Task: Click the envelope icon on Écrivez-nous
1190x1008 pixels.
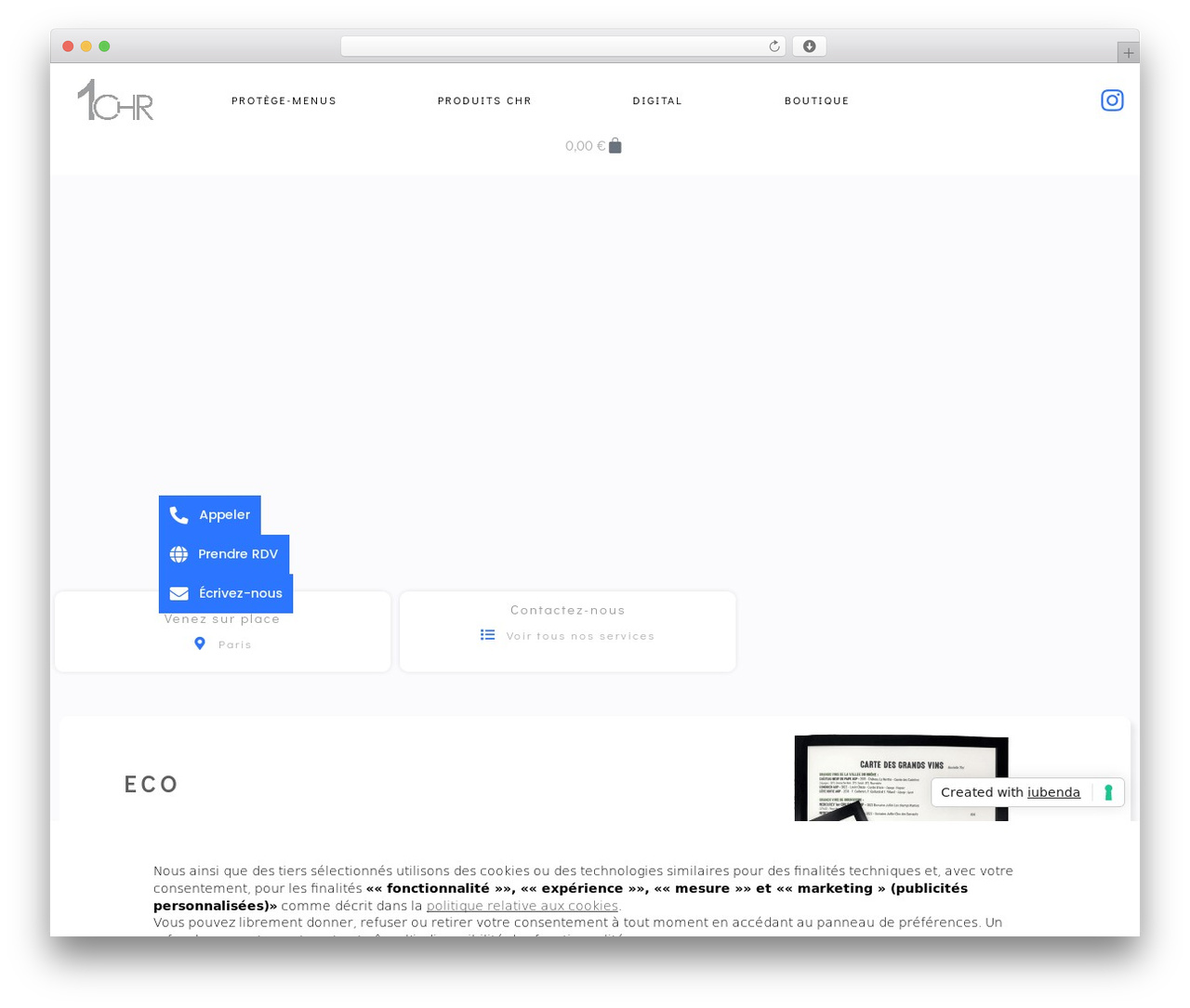Action: pyautogui.click(x=179, y=593)
